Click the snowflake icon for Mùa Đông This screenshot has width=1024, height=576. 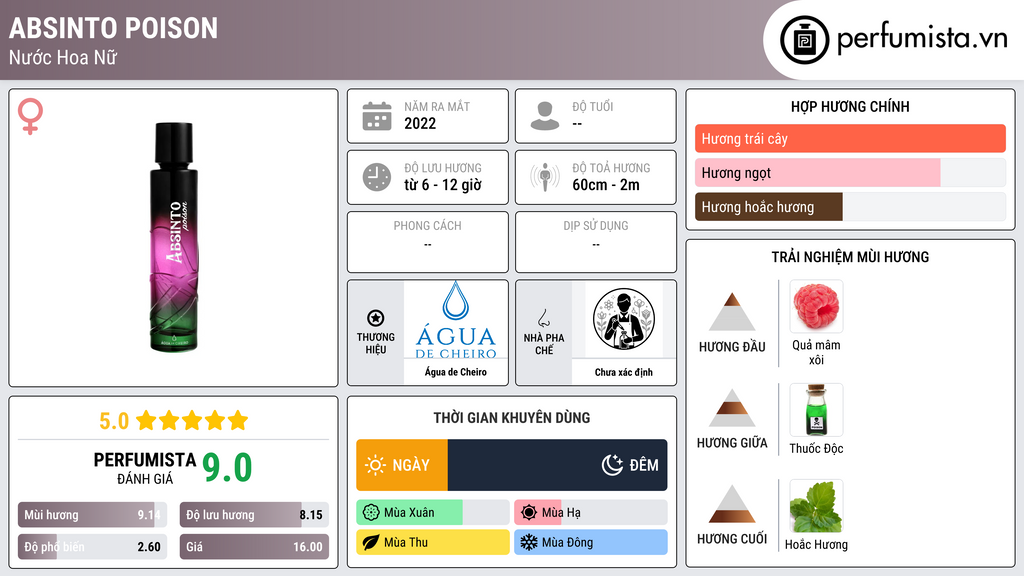(x=529, y=542)
